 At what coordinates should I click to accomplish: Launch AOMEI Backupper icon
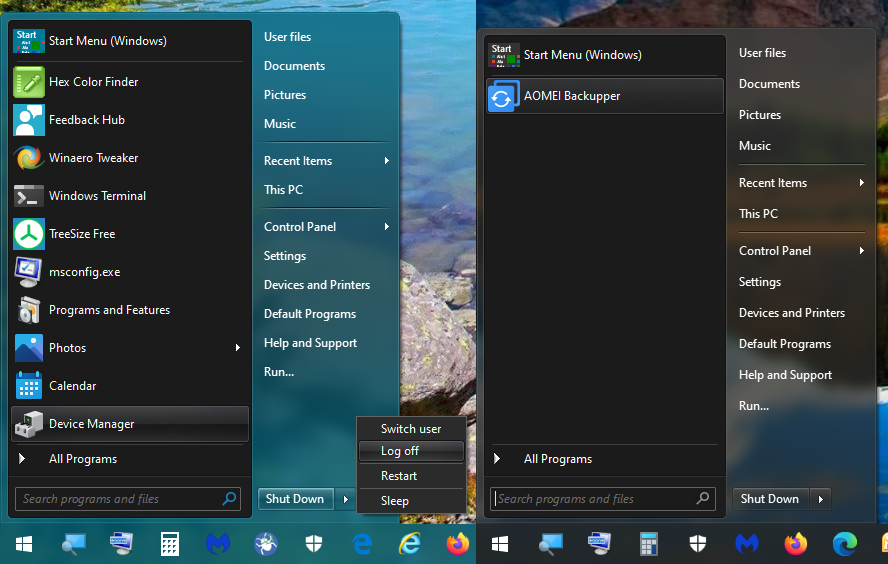(x=503, y=97)
